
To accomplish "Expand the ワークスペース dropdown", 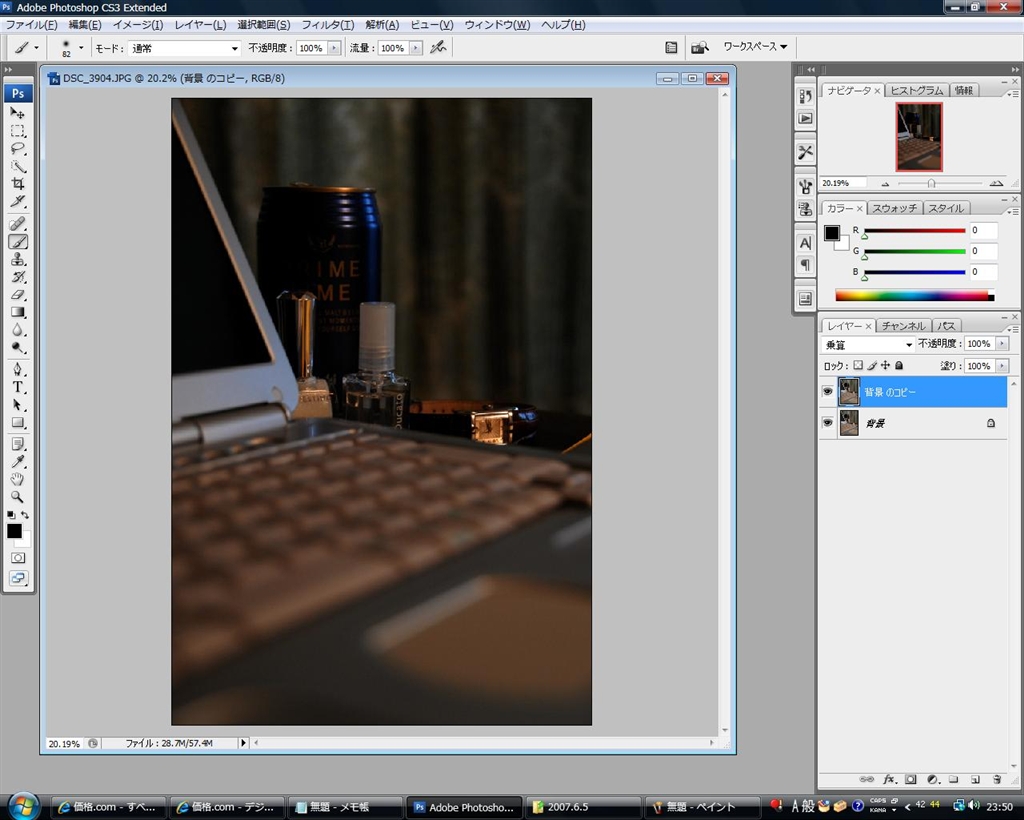I will [x=755, y=47].
